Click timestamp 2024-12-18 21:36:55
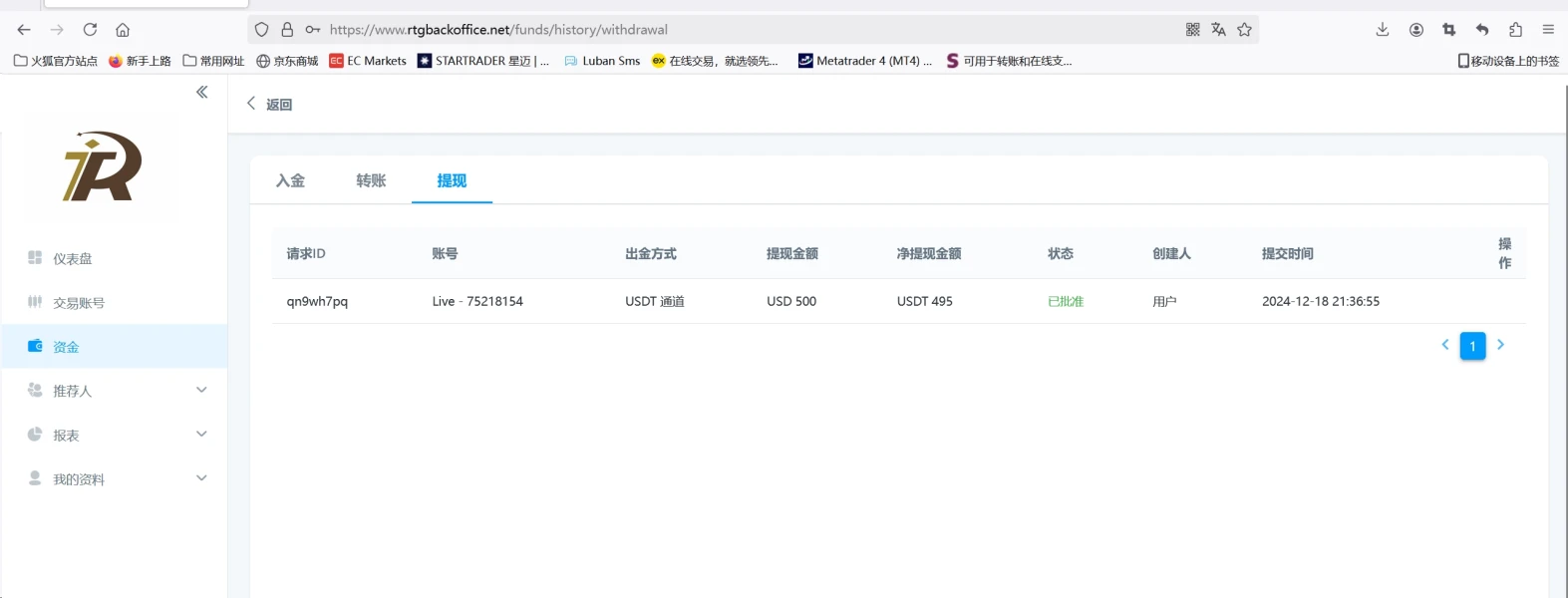Image resolution: width=1568 pixels, height=598 pixels. [1321, 301]
